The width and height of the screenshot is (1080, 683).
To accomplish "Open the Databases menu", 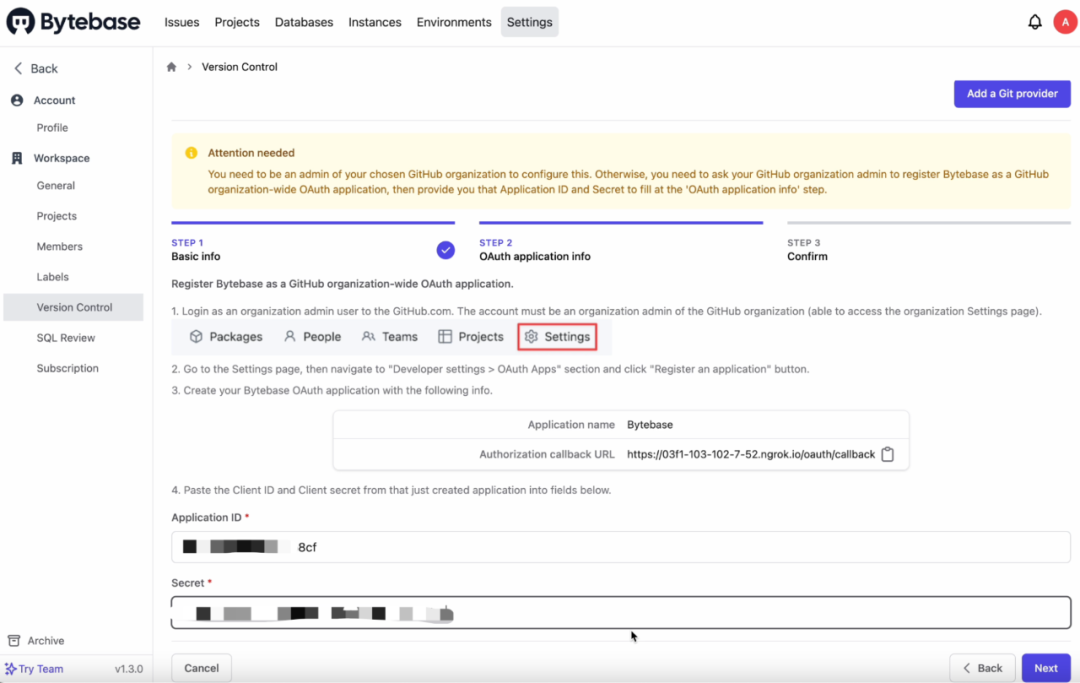I will coord(304,22).
